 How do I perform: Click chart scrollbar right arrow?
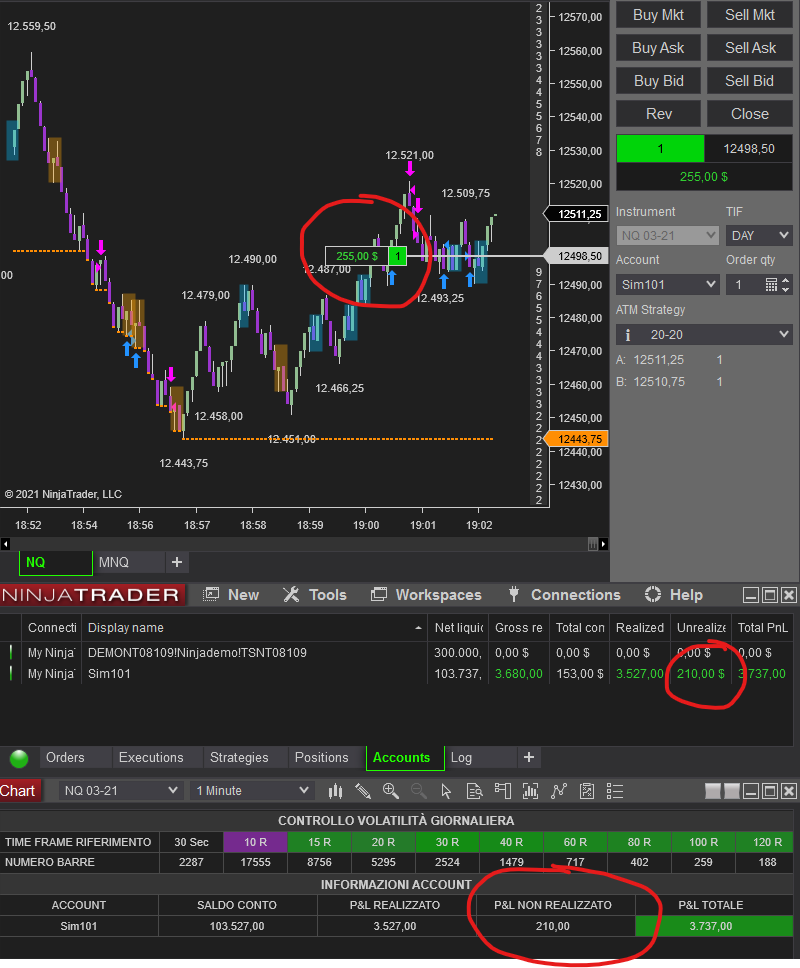click(x=603, y=544)
